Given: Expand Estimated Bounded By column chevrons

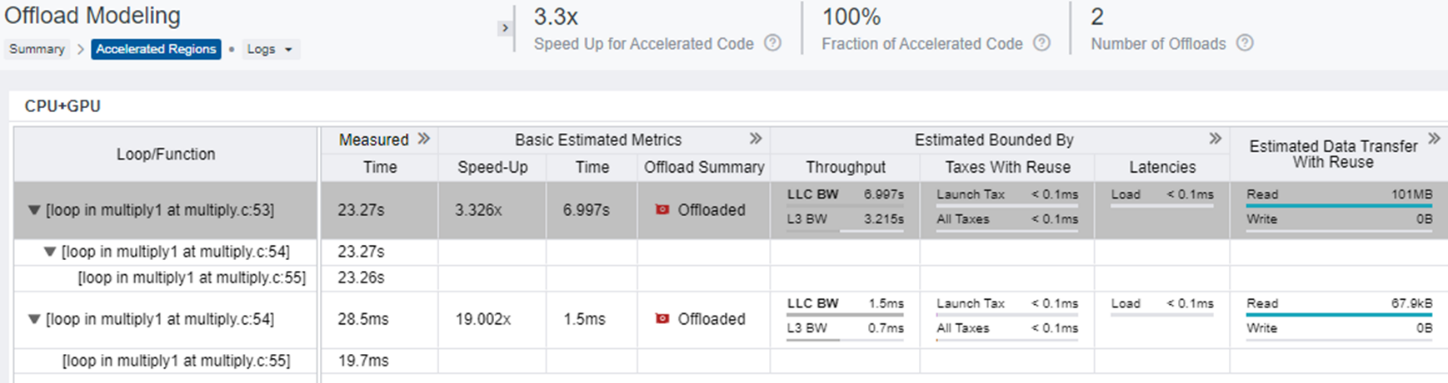Looking at the screenshot, I should [x=1215, y=139].
